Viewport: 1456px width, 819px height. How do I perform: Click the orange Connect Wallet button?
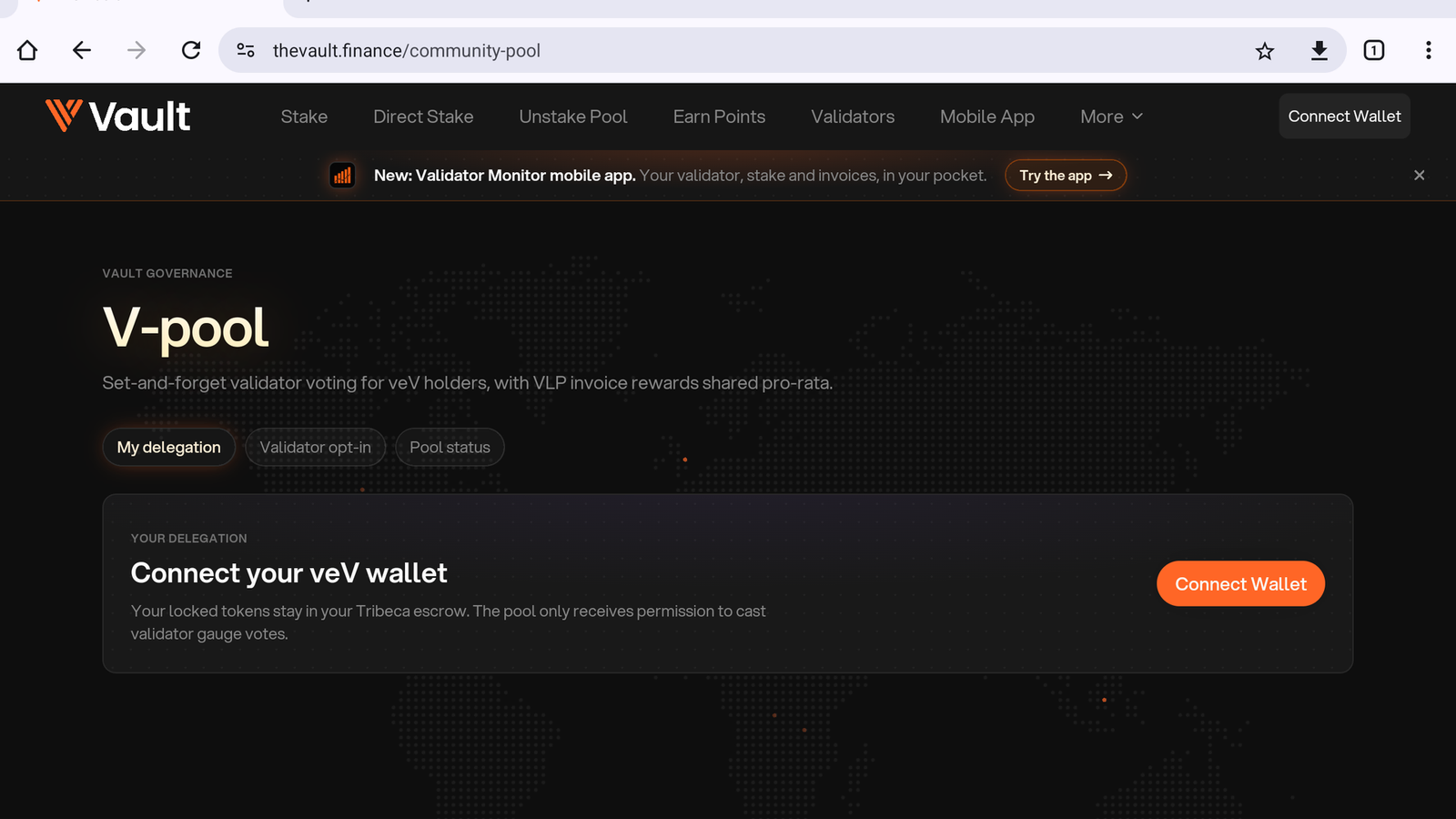point(1240,583)
